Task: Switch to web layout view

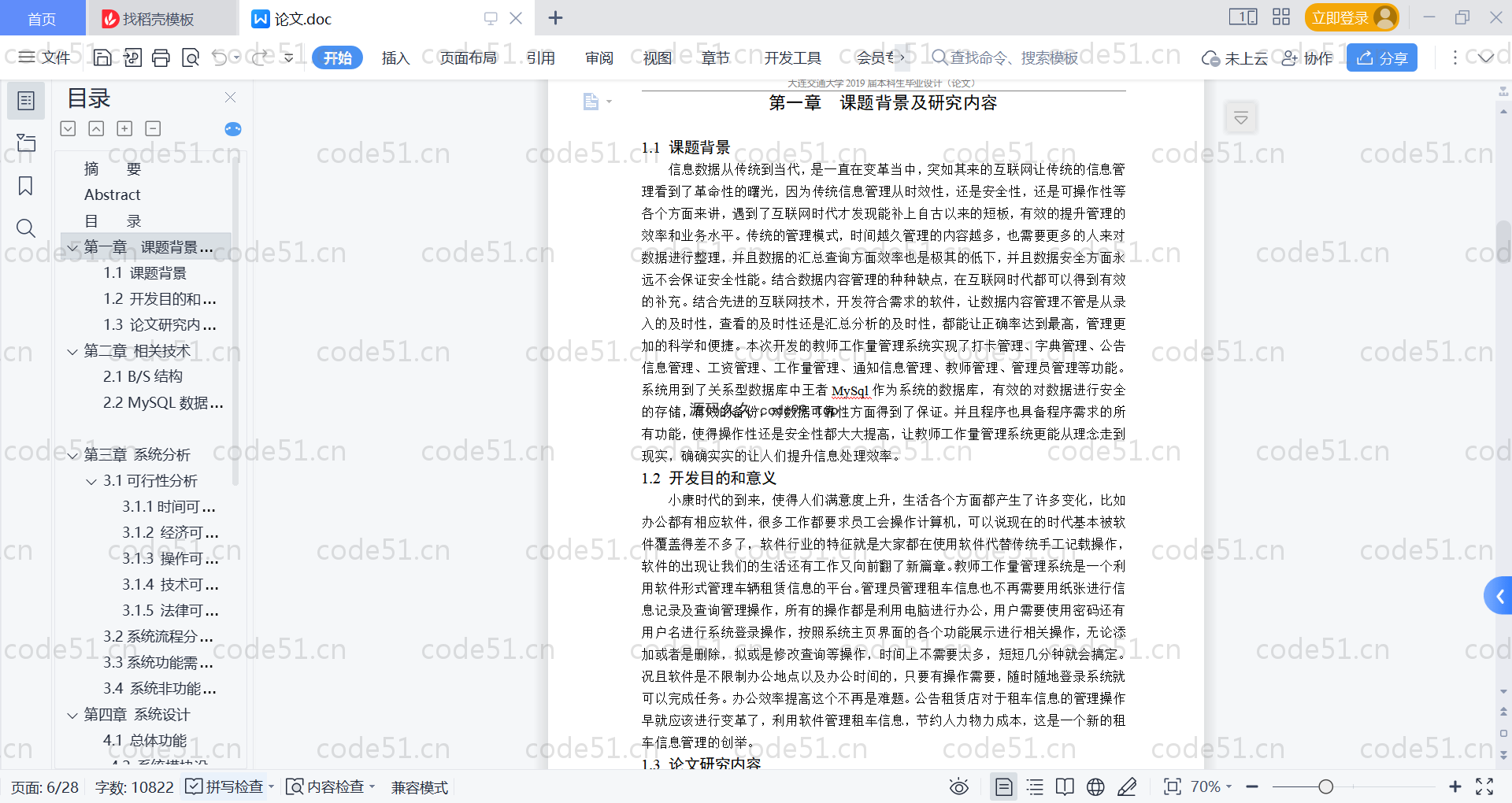Action: coord(1095,786)
